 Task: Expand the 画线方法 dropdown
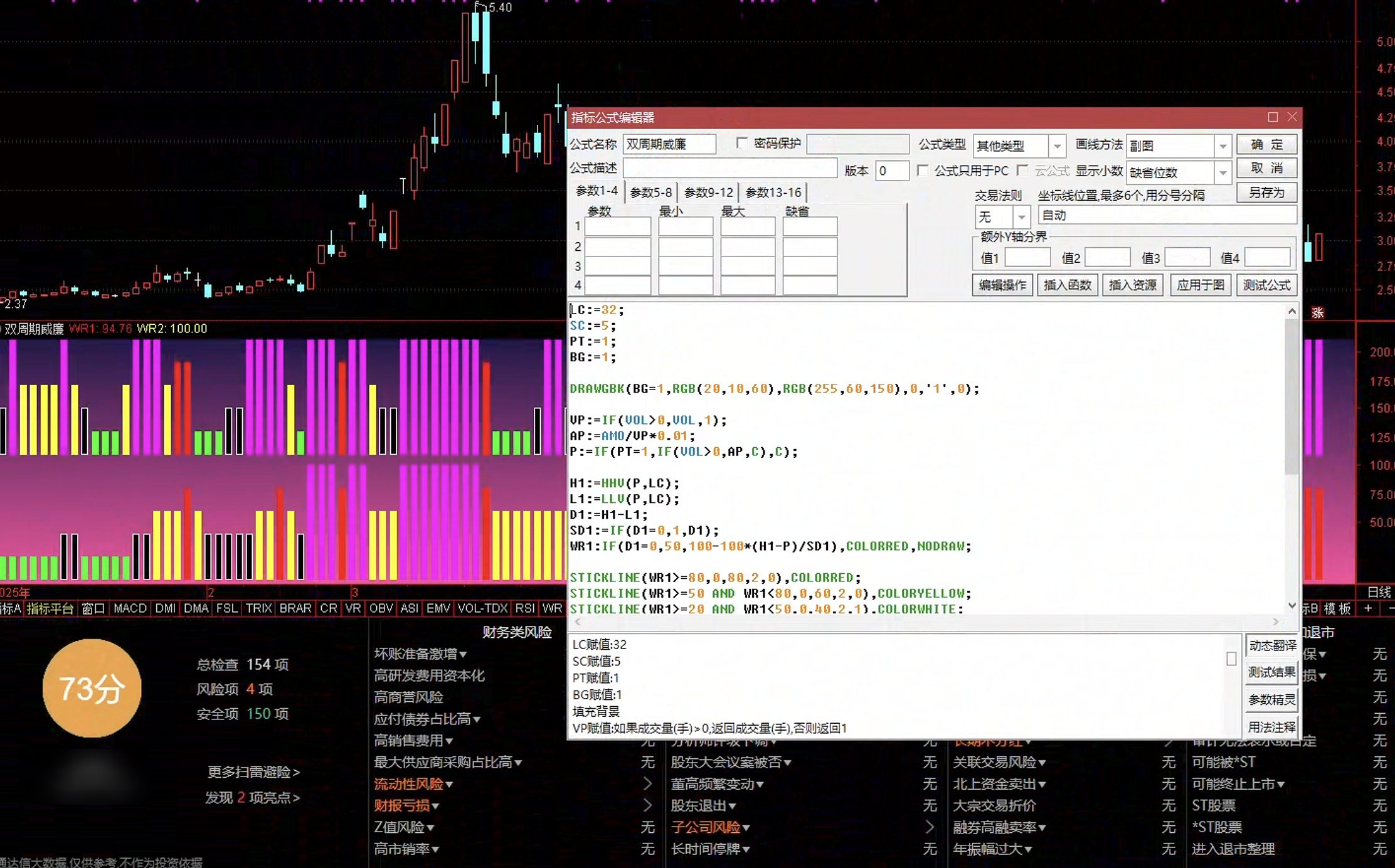pyautogui.click(x=1223, y=146)
